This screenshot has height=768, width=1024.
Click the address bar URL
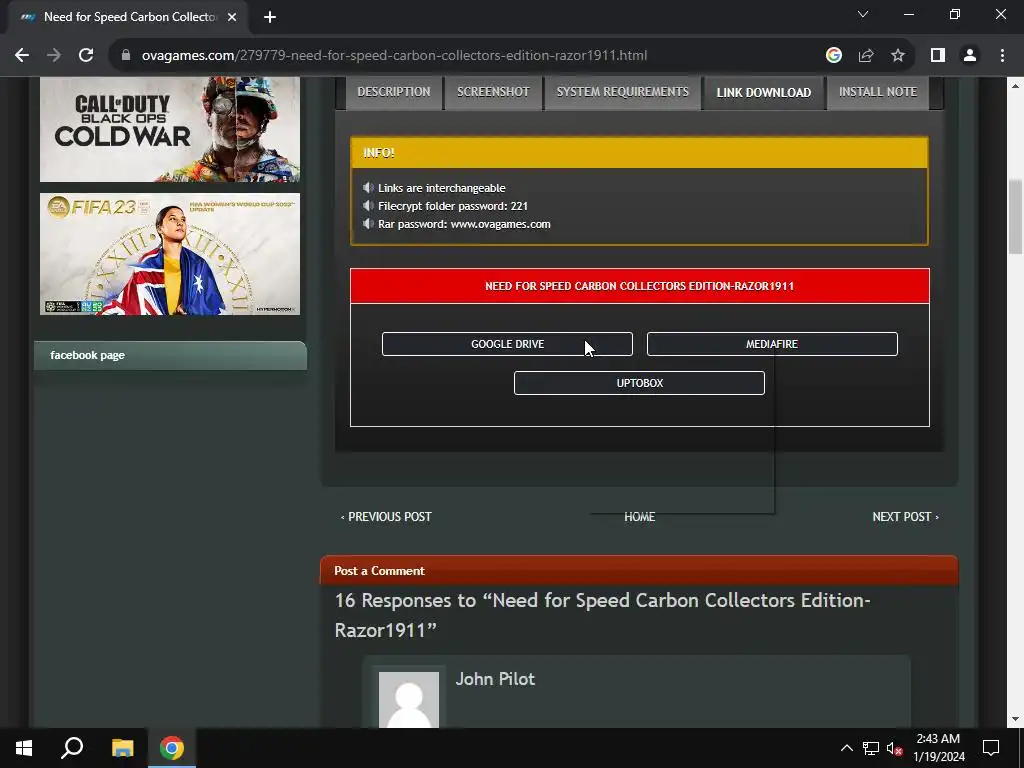394,56
